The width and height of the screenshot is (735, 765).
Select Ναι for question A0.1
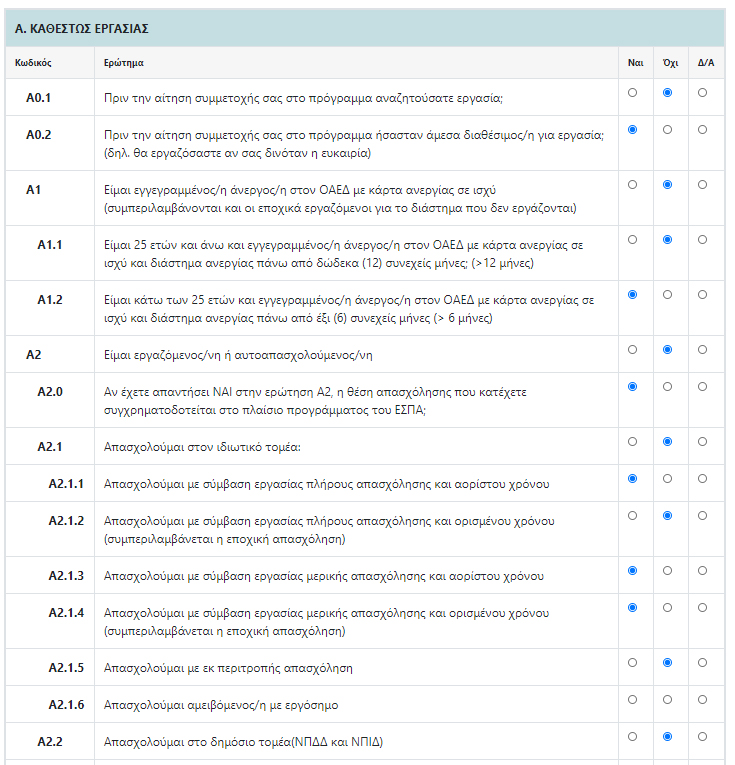632,93
